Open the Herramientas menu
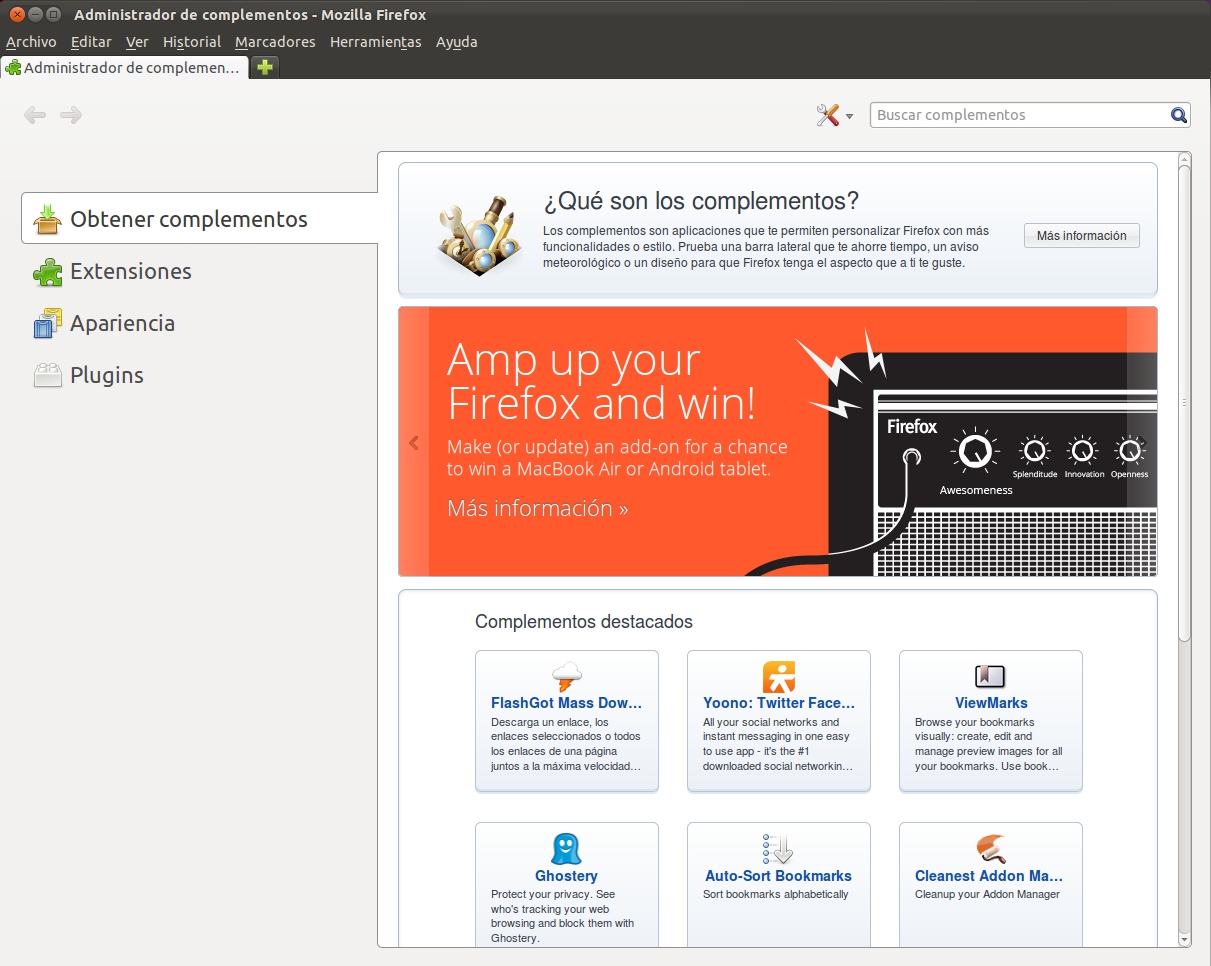Screen dimensions: 1211x966 point(376,42)
